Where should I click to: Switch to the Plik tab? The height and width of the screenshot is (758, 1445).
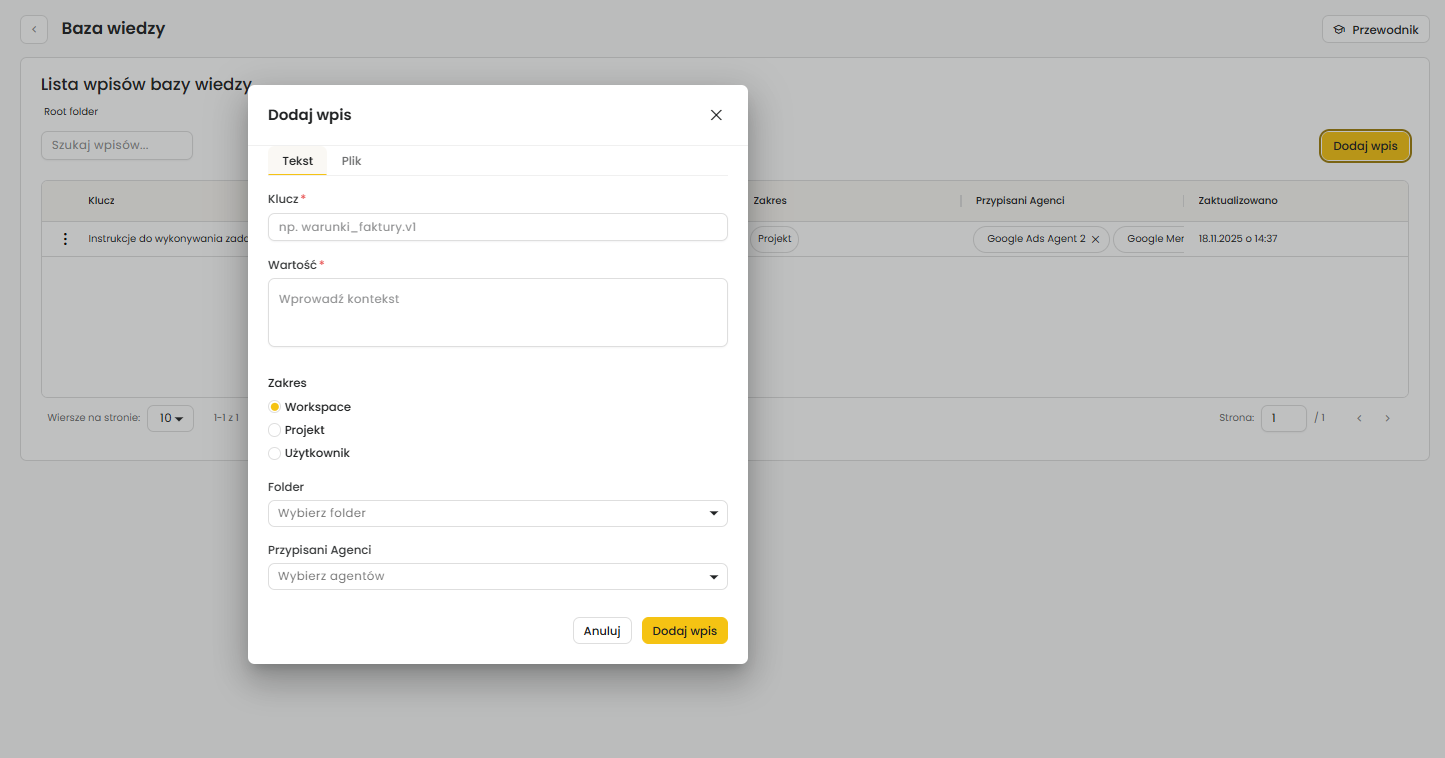point(351,161)
